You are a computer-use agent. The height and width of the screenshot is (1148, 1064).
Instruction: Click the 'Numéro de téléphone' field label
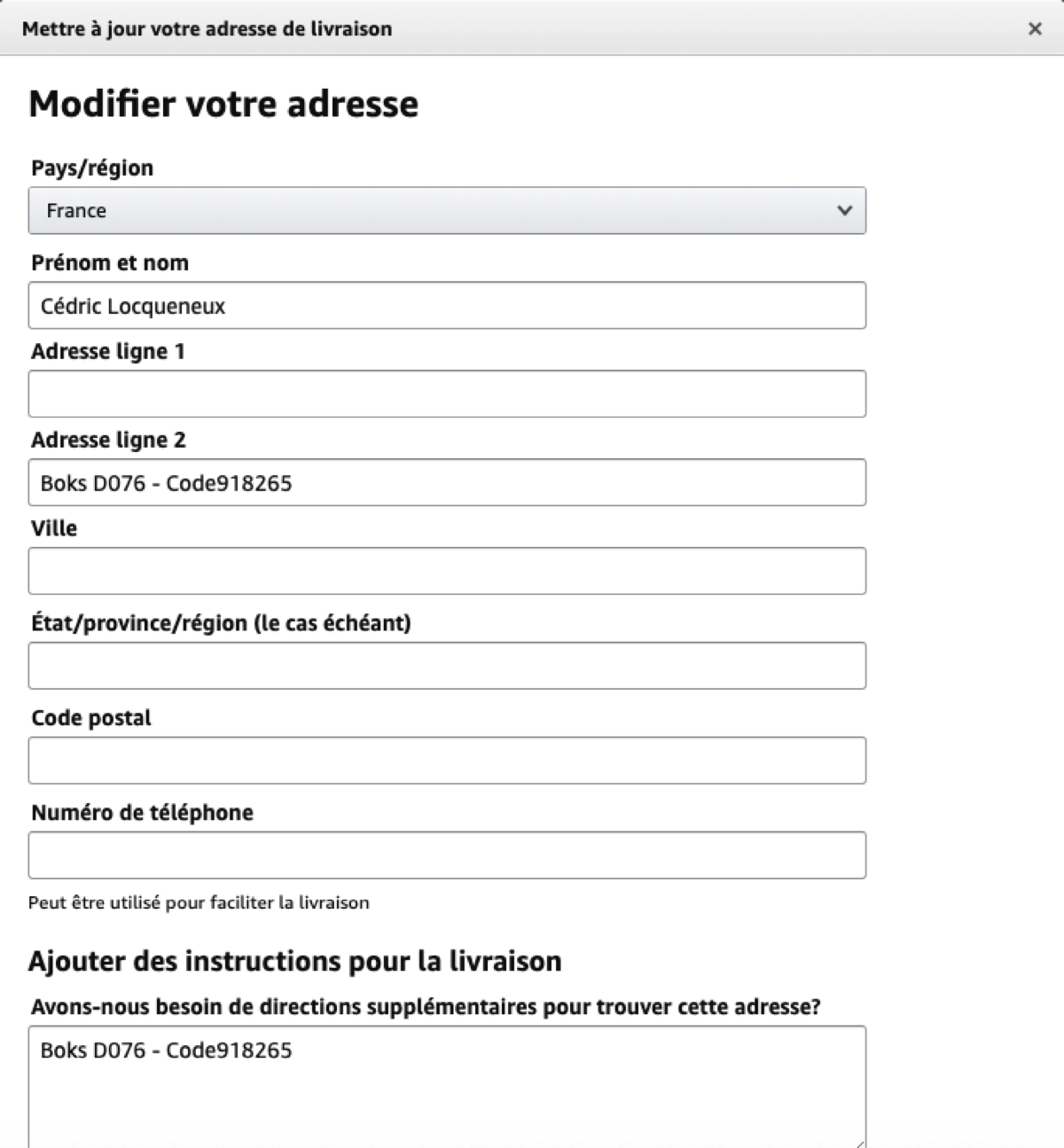142,812
